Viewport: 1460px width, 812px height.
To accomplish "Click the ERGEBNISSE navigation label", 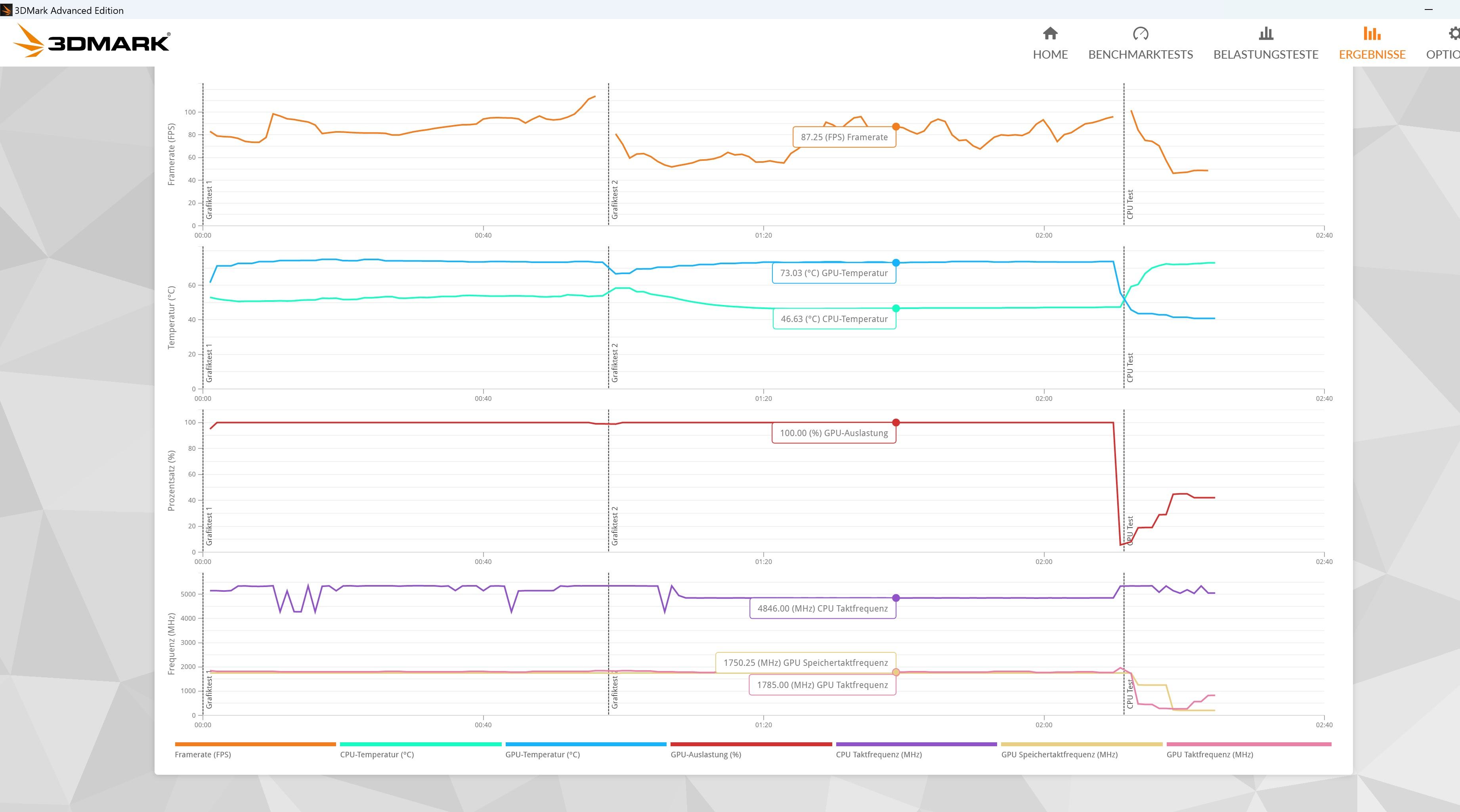I will [x=1372, y=54].
